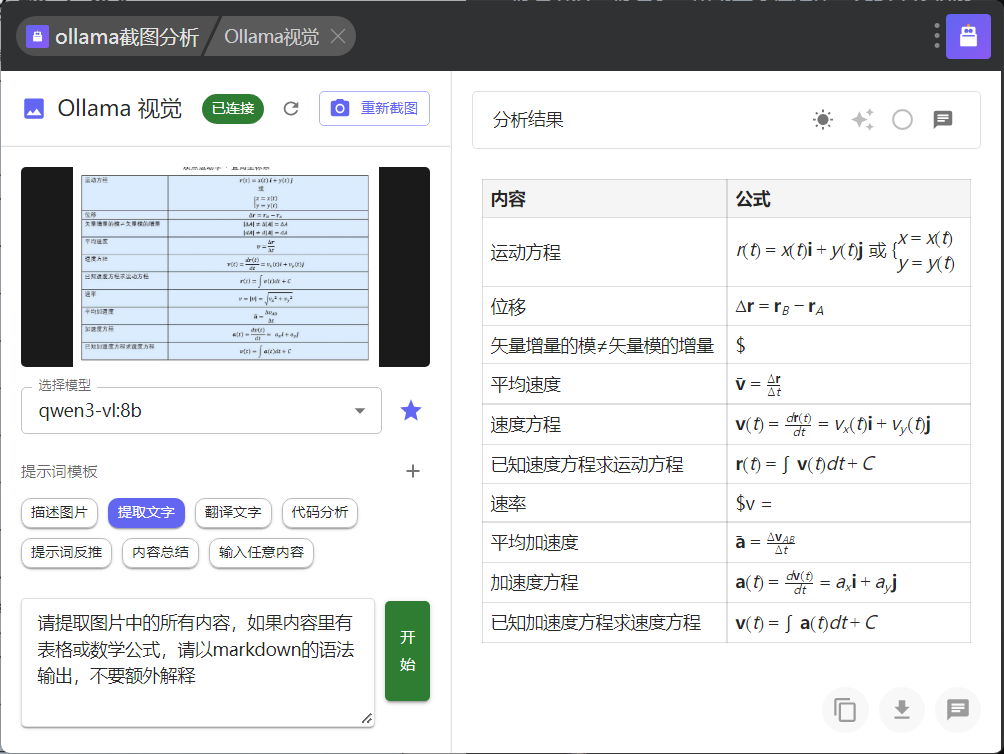Click the purple robot icon top right
The height and width of the screenshot is (754, 1004).
click(967, 37)
